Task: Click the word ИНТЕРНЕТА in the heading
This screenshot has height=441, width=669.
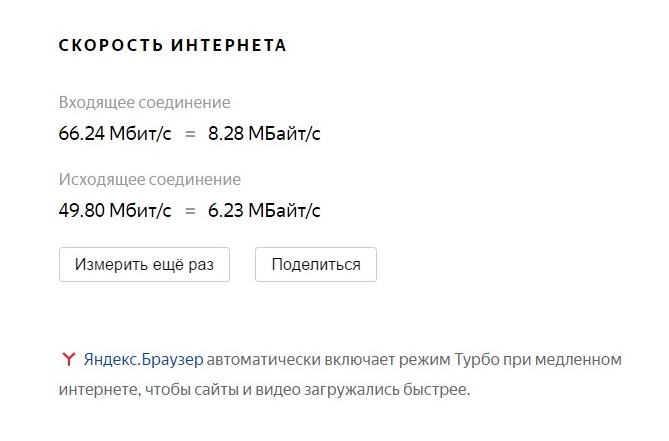Action: click(x=229, y=46)
